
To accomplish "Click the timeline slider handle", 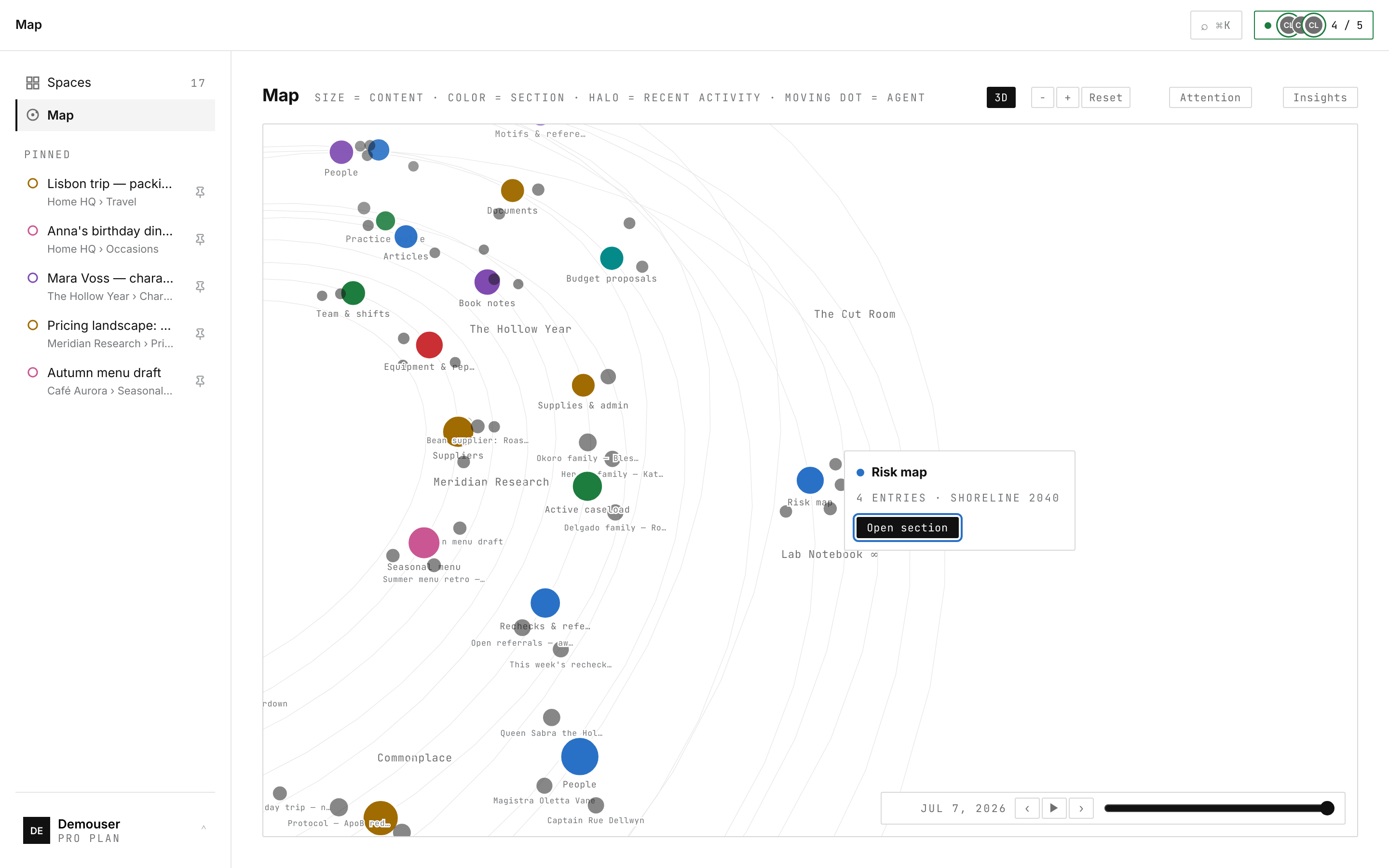I will pos(1327,808).
